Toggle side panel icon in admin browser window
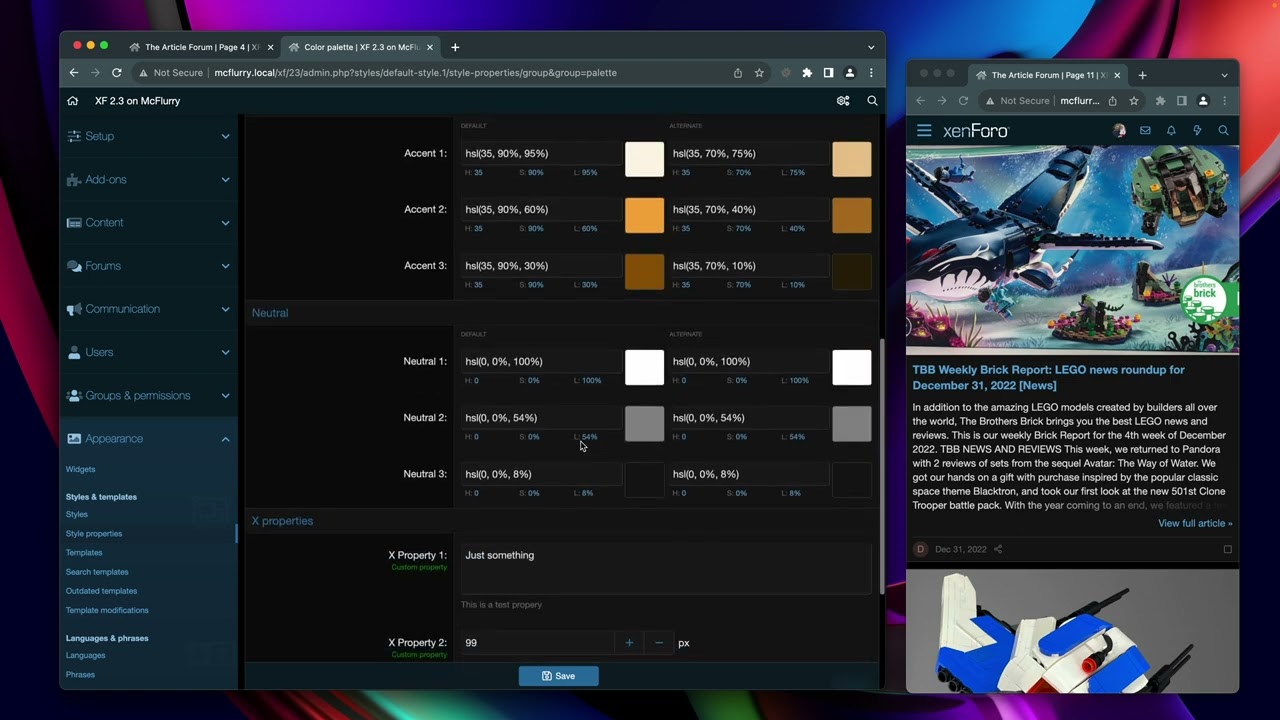The image size is (1280, 720). point(828,73)
